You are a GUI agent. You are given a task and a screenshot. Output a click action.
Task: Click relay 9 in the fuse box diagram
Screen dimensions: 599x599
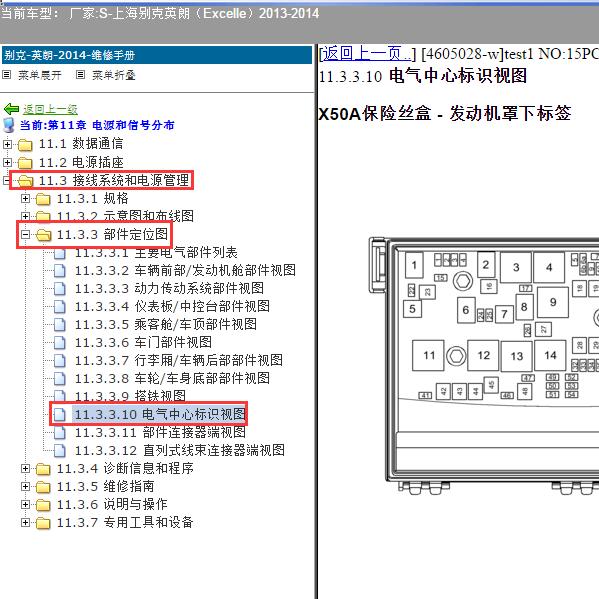click(x=553, y=302)
